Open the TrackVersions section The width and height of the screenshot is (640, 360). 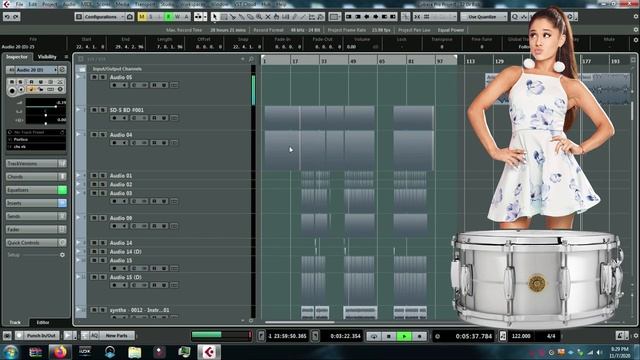coord(32,163)
